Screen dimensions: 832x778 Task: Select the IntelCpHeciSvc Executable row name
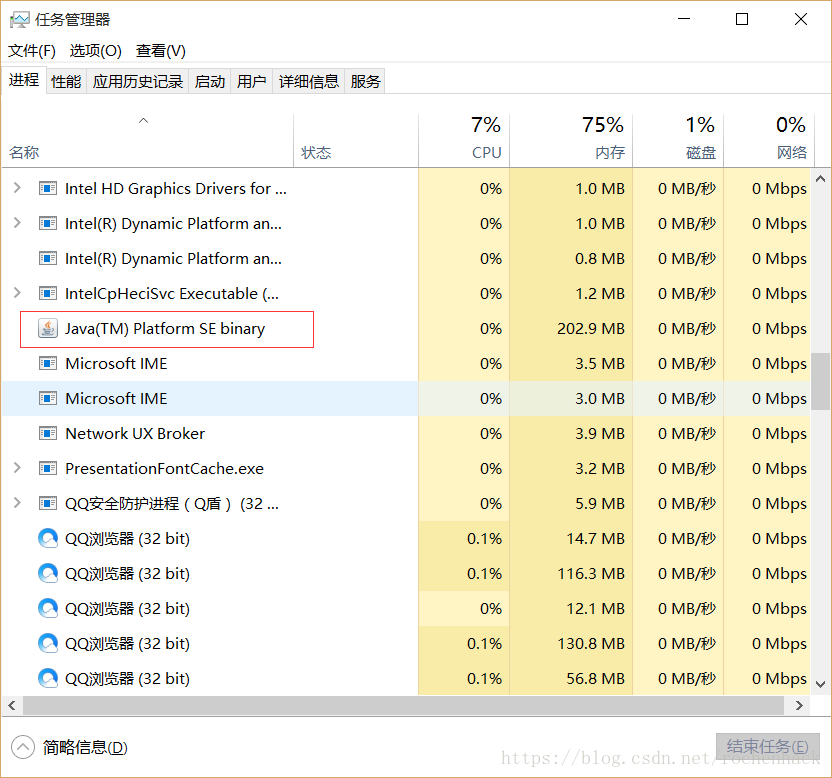pos(172,293)
